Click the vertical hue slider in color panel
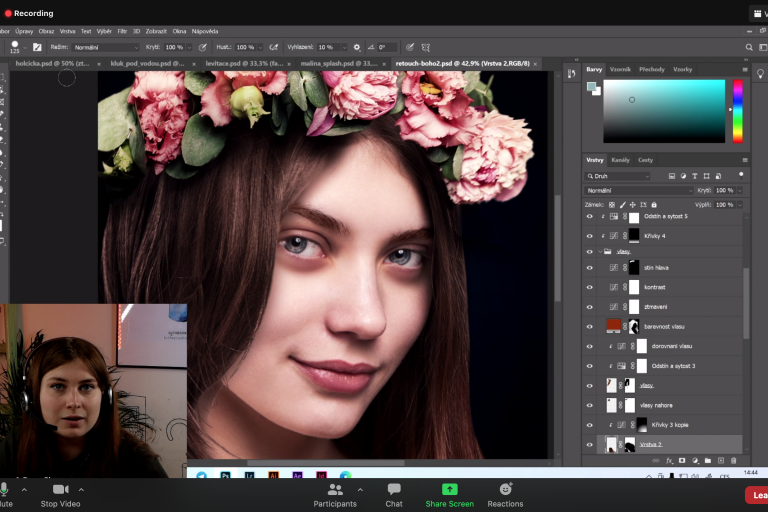This screenshot has height=512, width=768. (738, 110)
